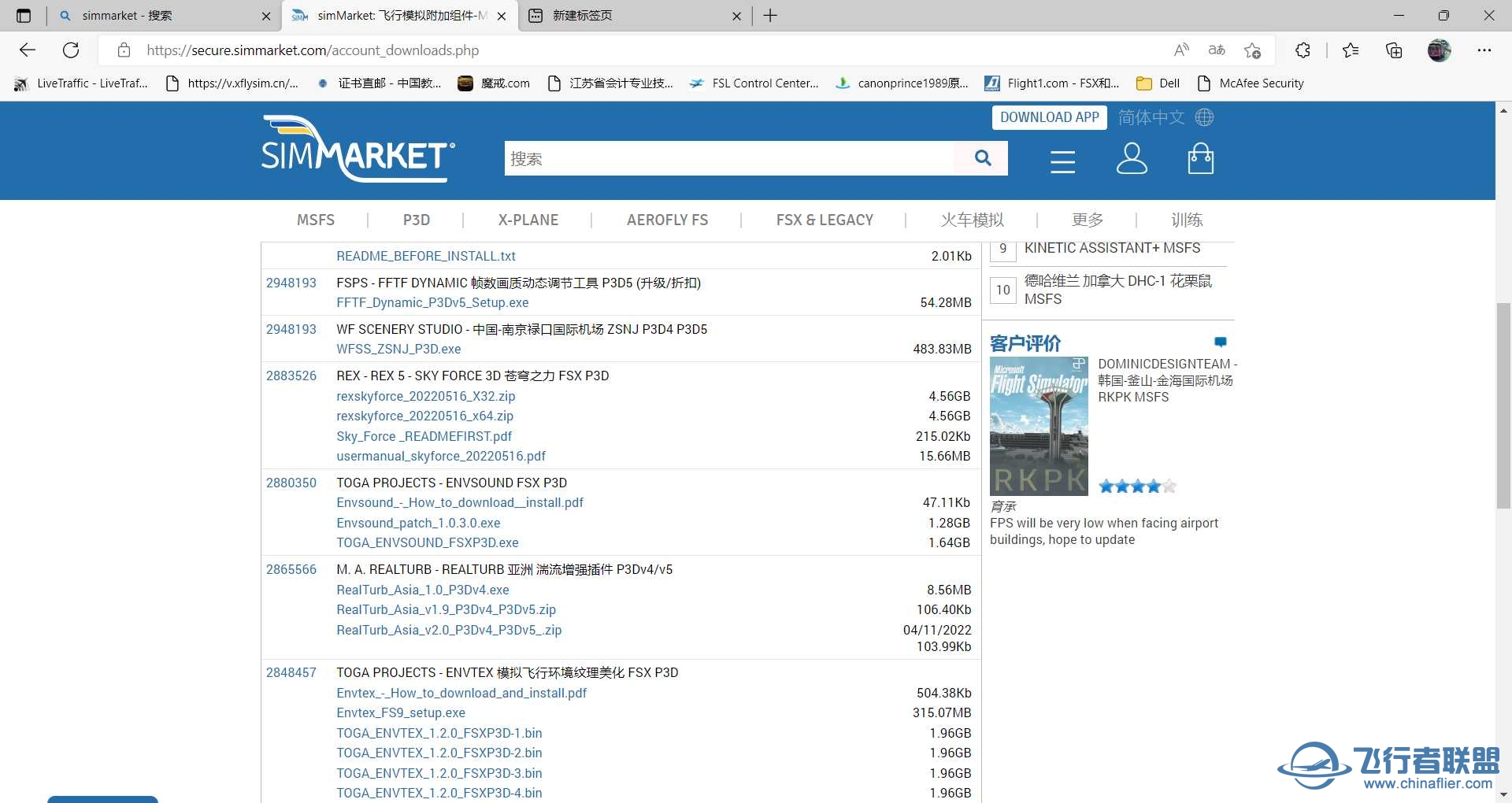Open the shopping bag cart icon

1200,158
